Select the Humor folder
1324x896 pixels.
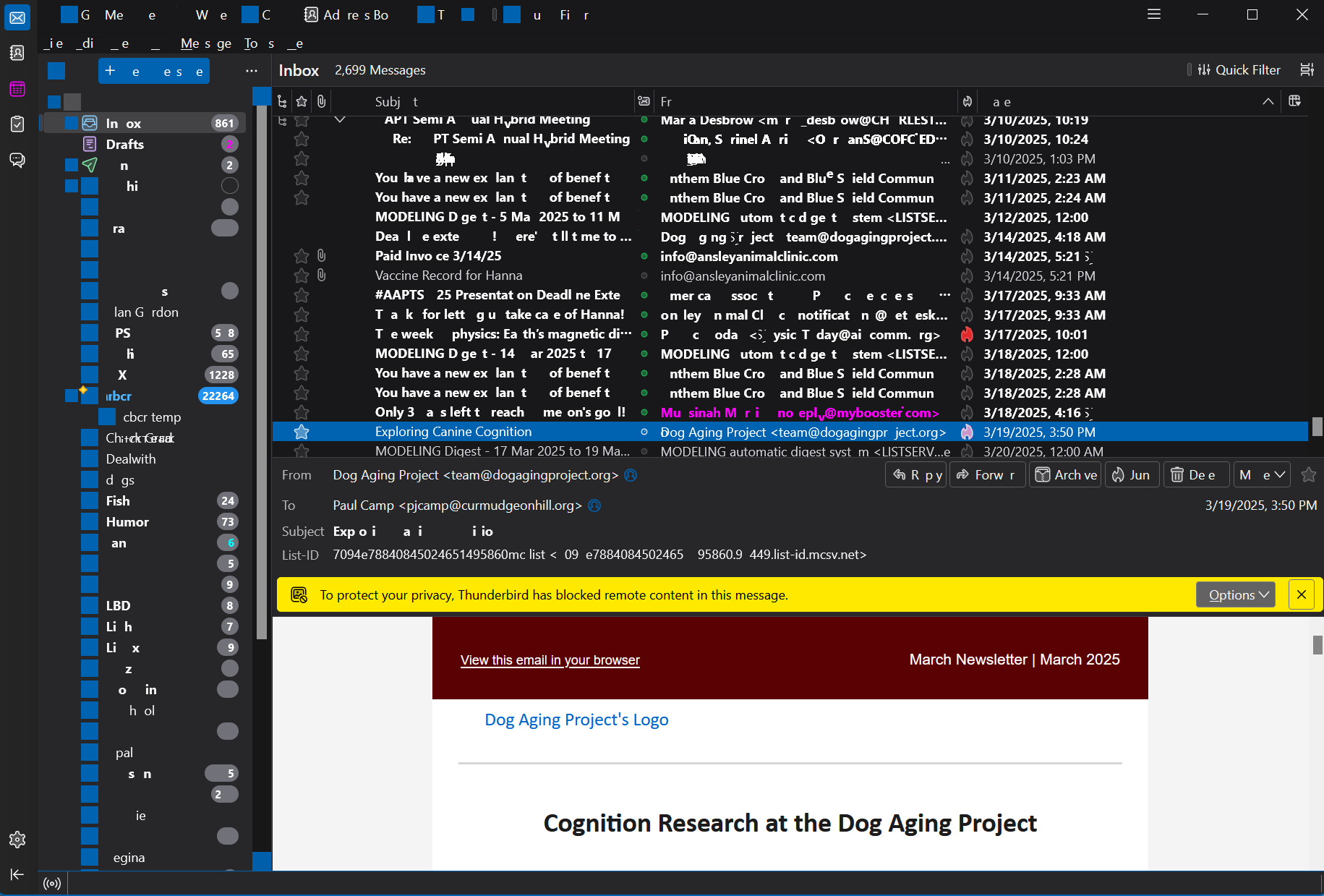point(145,521)
